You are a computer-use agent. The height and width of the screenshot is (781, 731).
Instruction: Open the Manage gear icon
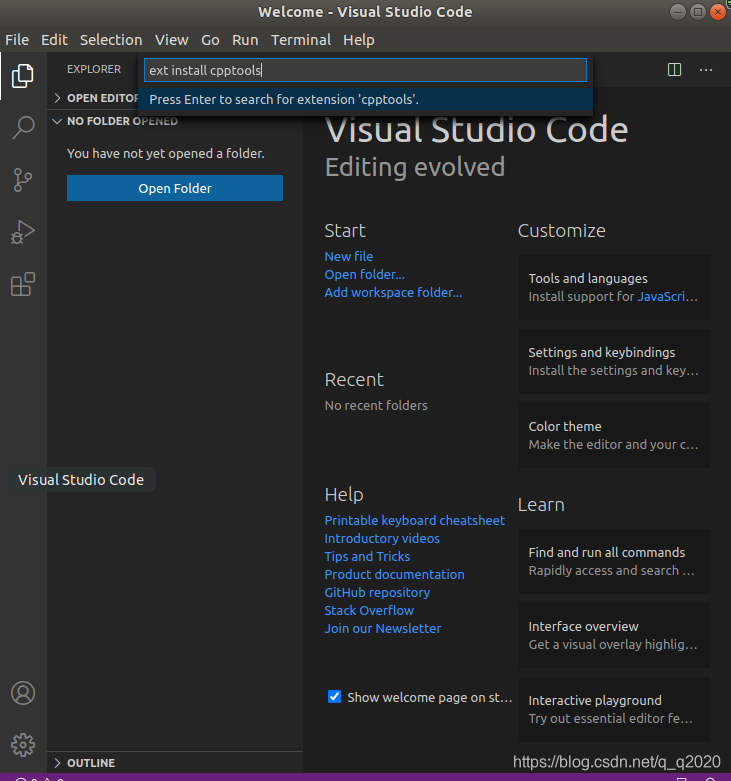coord(23,745)
